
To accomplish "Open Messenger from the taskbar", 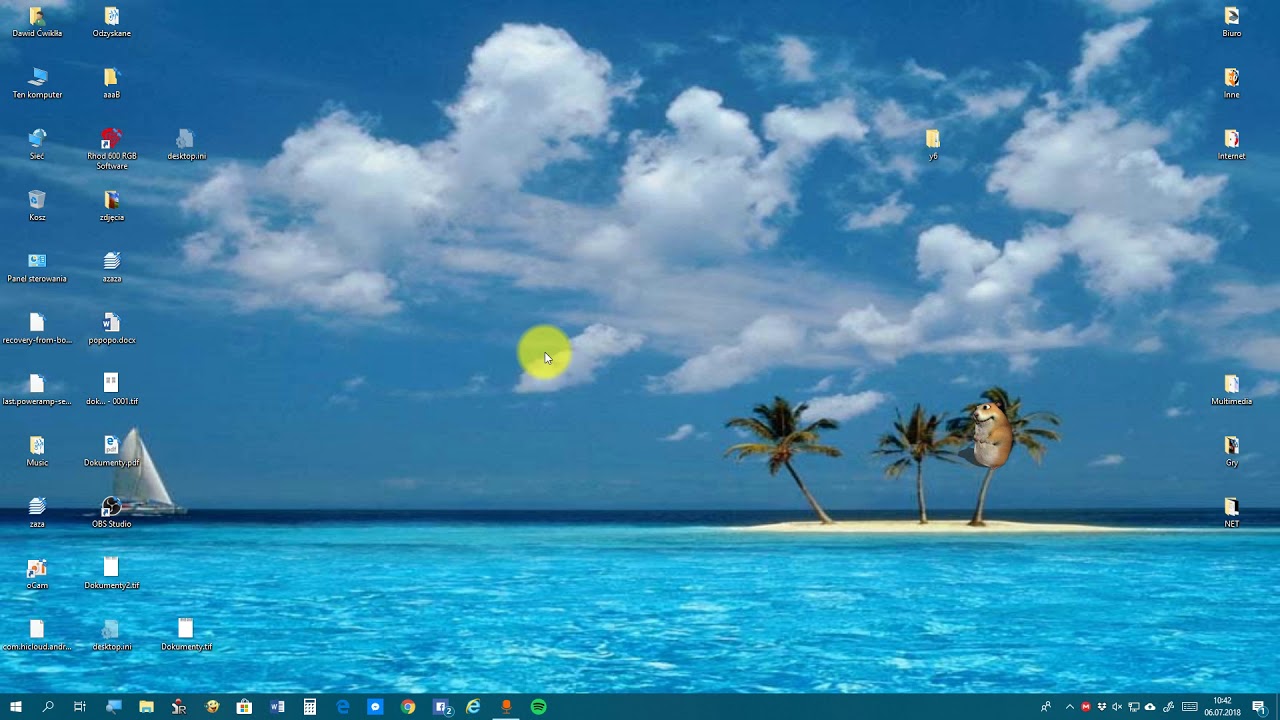I will pyautogui.click(x=375, y=707).
